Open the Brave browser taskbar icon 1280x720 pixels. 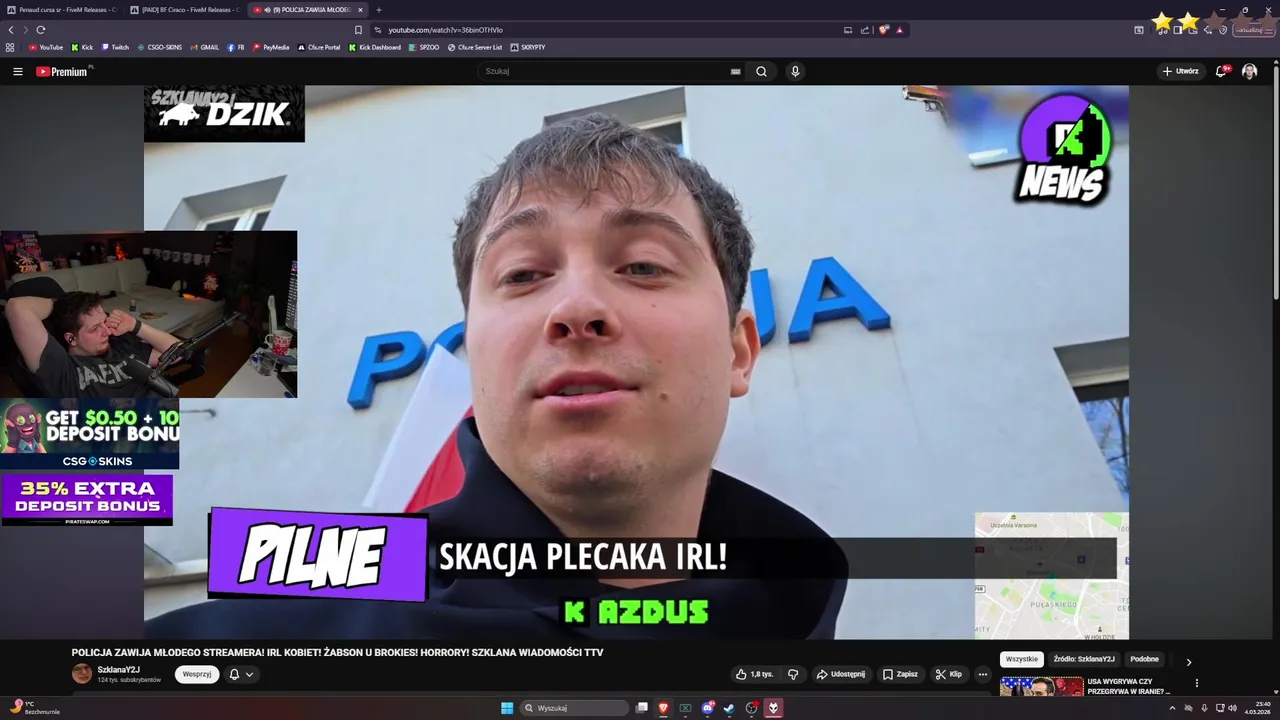[663, 708]
